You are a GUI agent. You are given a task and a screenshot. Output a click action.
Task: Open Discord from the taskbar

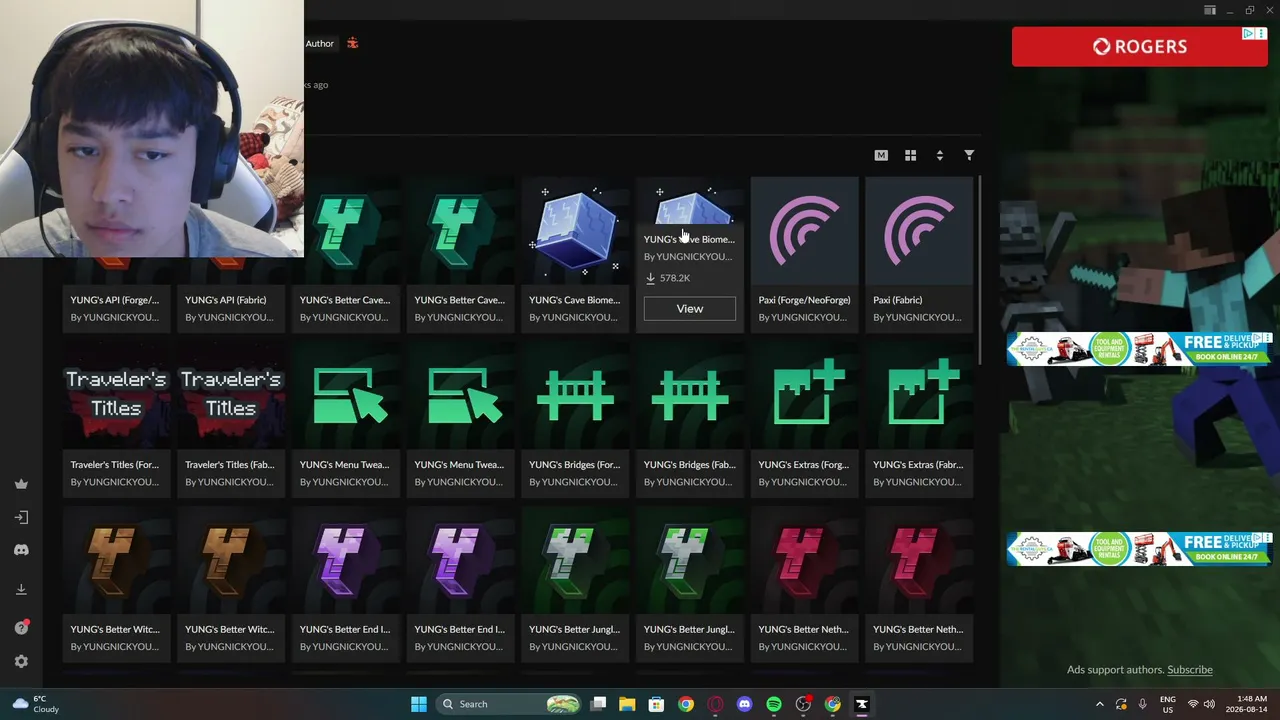(744, 704)
